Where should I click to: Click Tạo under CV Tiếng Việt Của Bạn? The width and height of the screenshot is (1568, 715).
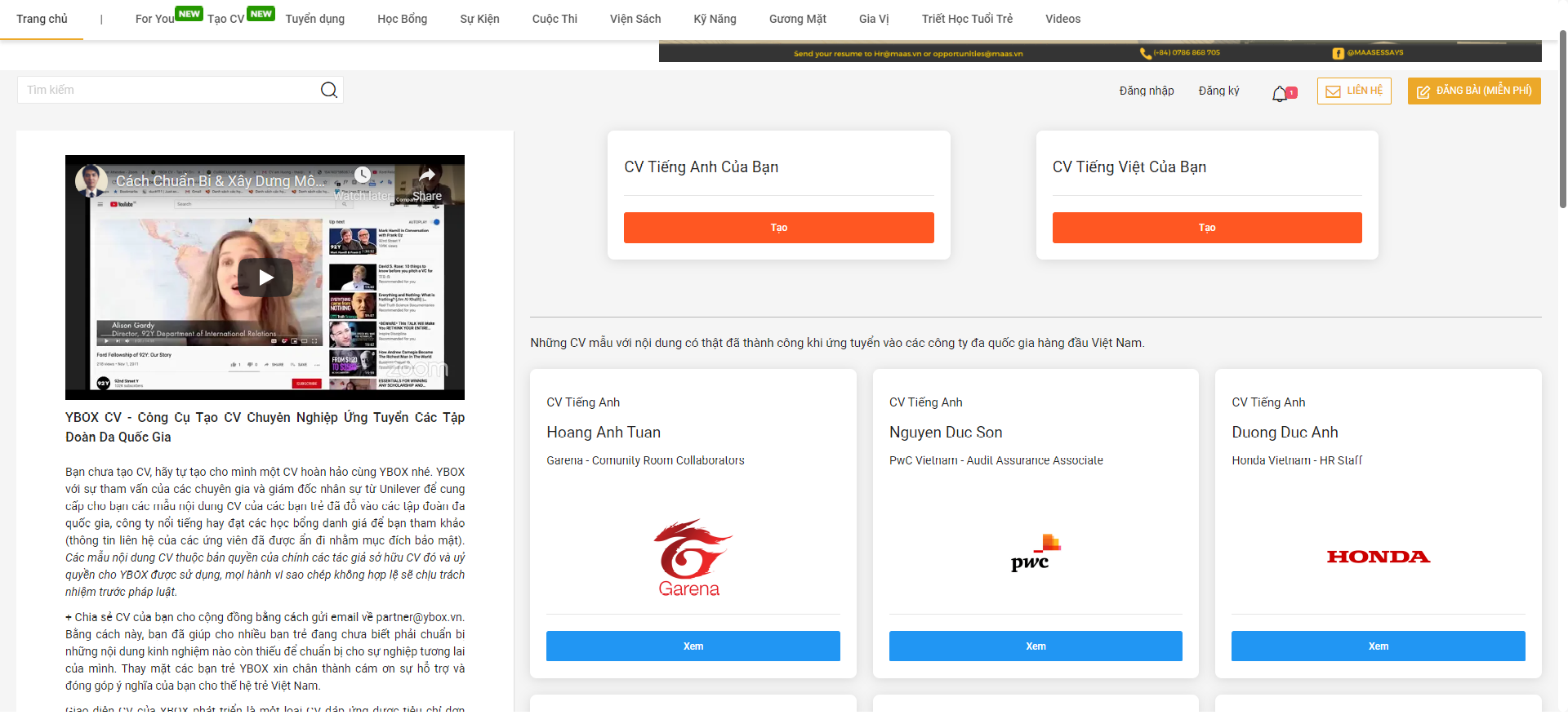click(x=1207, y=228)
